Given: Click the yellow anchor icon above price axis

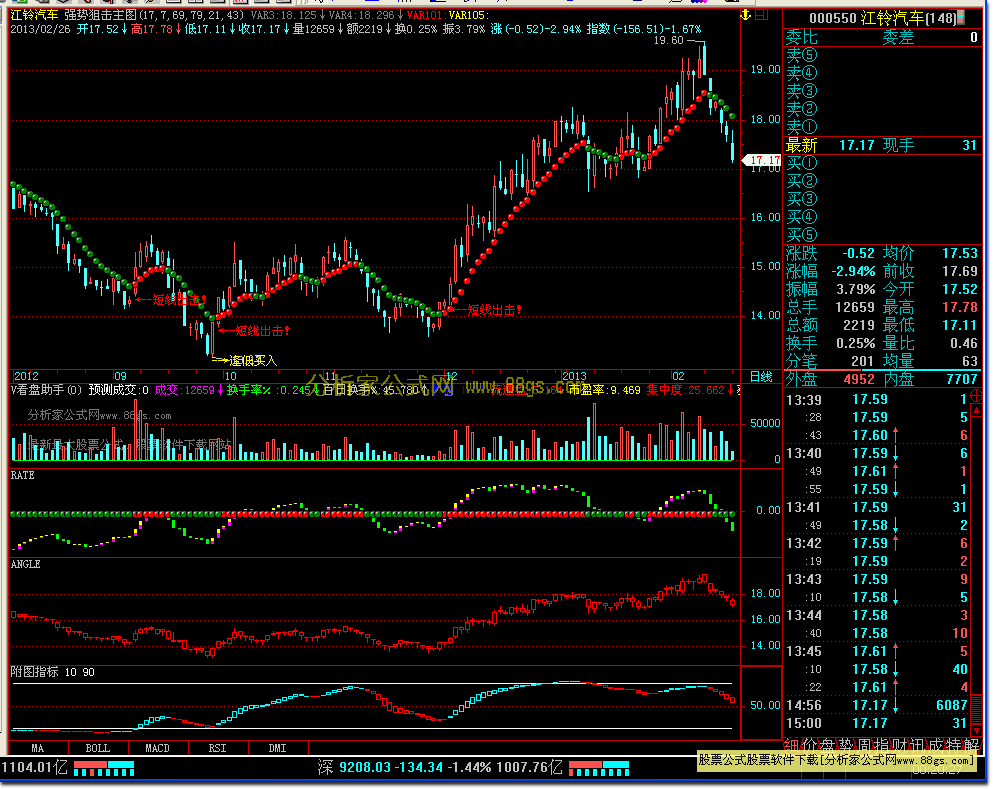Looking at the screenshot, I should pos(746,15).
